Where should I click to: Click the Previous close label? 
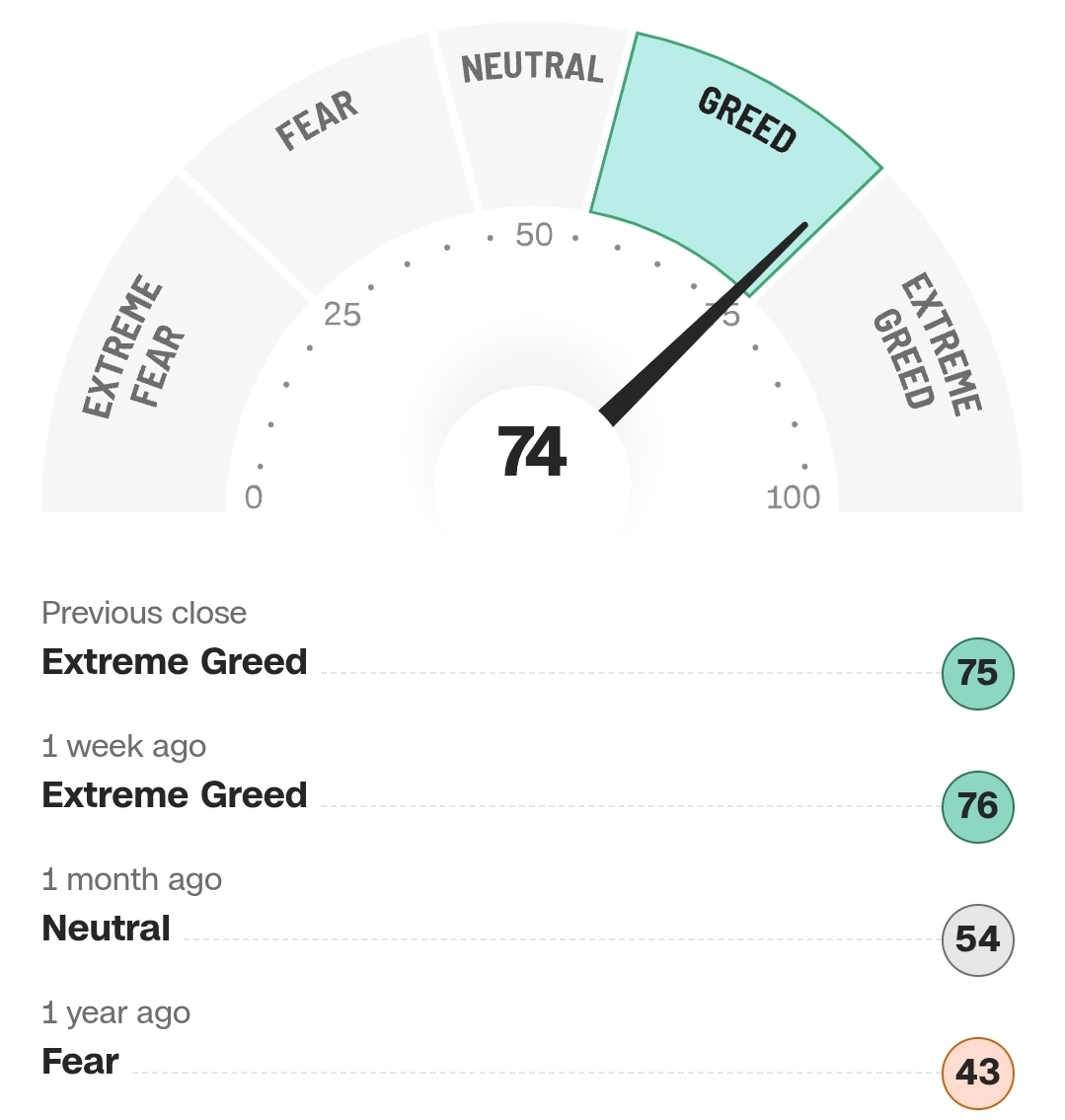pos(144,613)
